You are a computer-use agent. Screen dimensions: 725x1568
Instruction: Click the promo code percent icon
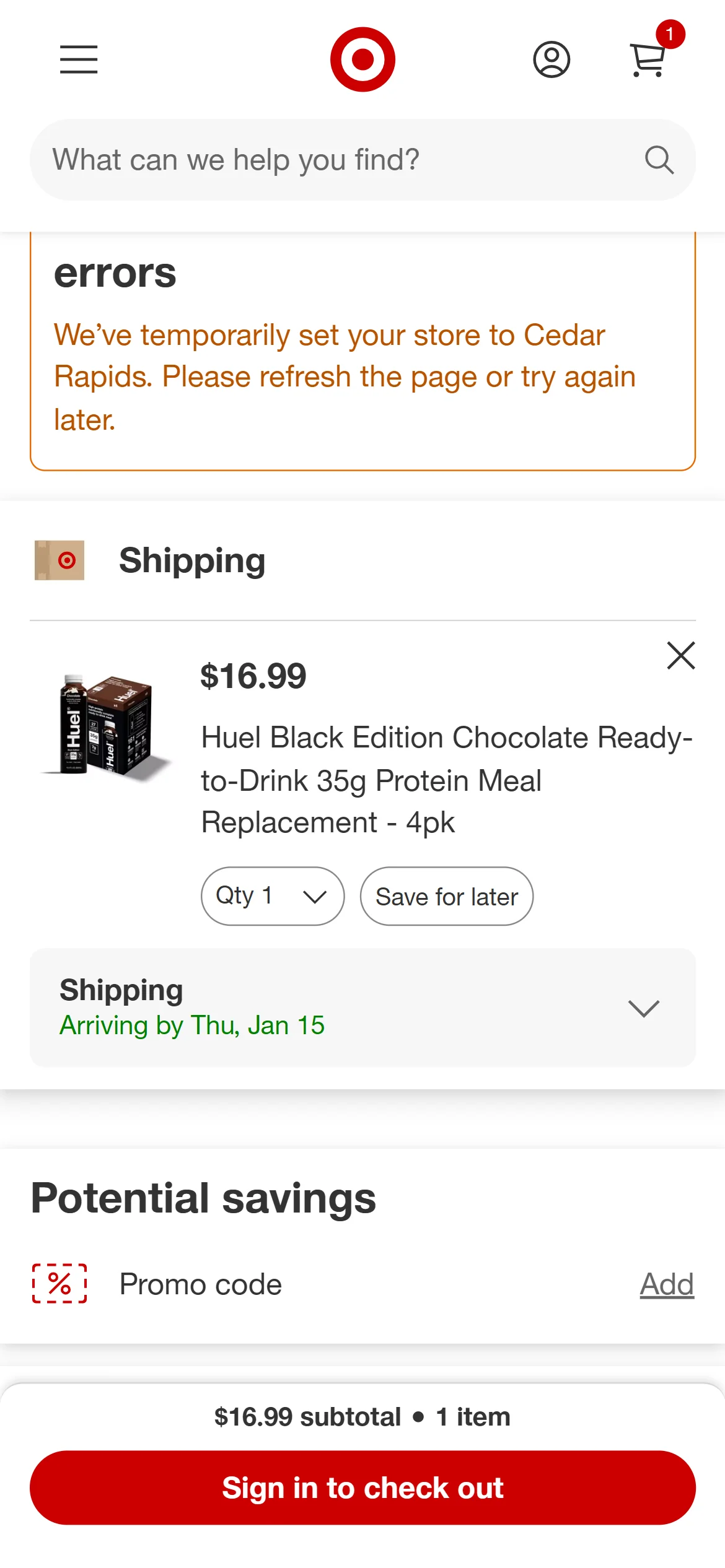pyautogui.click(x=59, y=1284)
